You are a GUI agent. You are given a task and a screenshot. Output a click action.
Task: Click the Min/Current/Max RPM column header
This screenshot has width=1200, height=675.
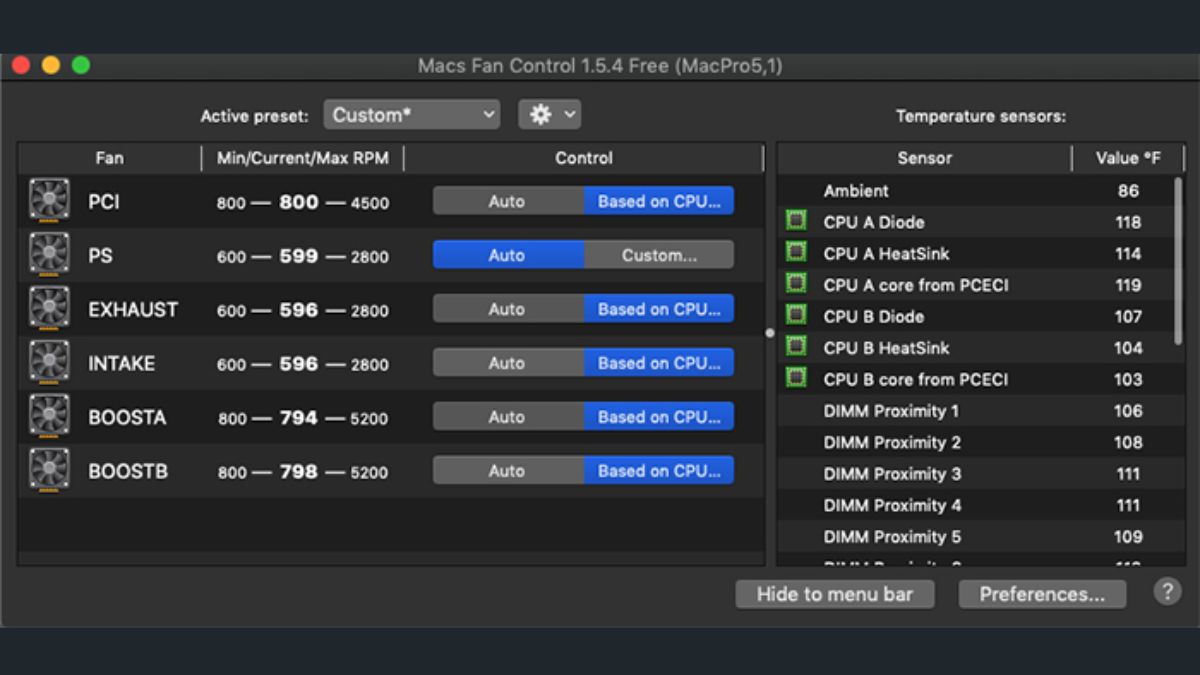coord(303,158)
